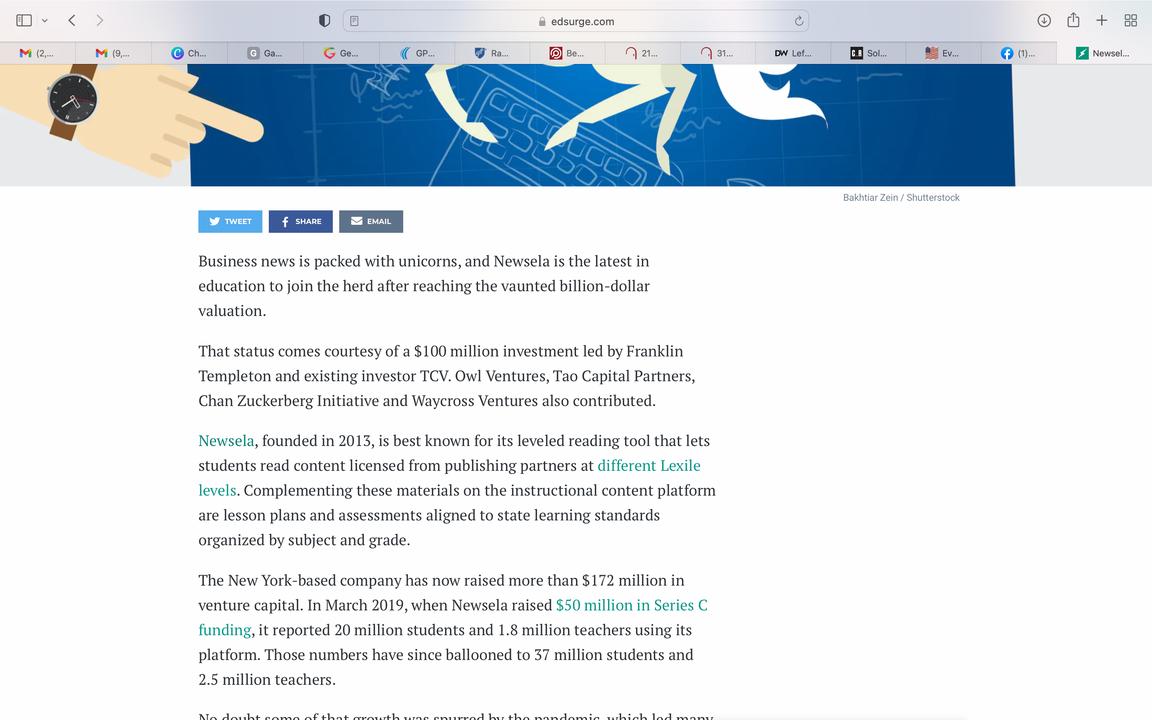Open the different Lexile levels link
This screenshot has width=1152, height=720.
(649, 466)
